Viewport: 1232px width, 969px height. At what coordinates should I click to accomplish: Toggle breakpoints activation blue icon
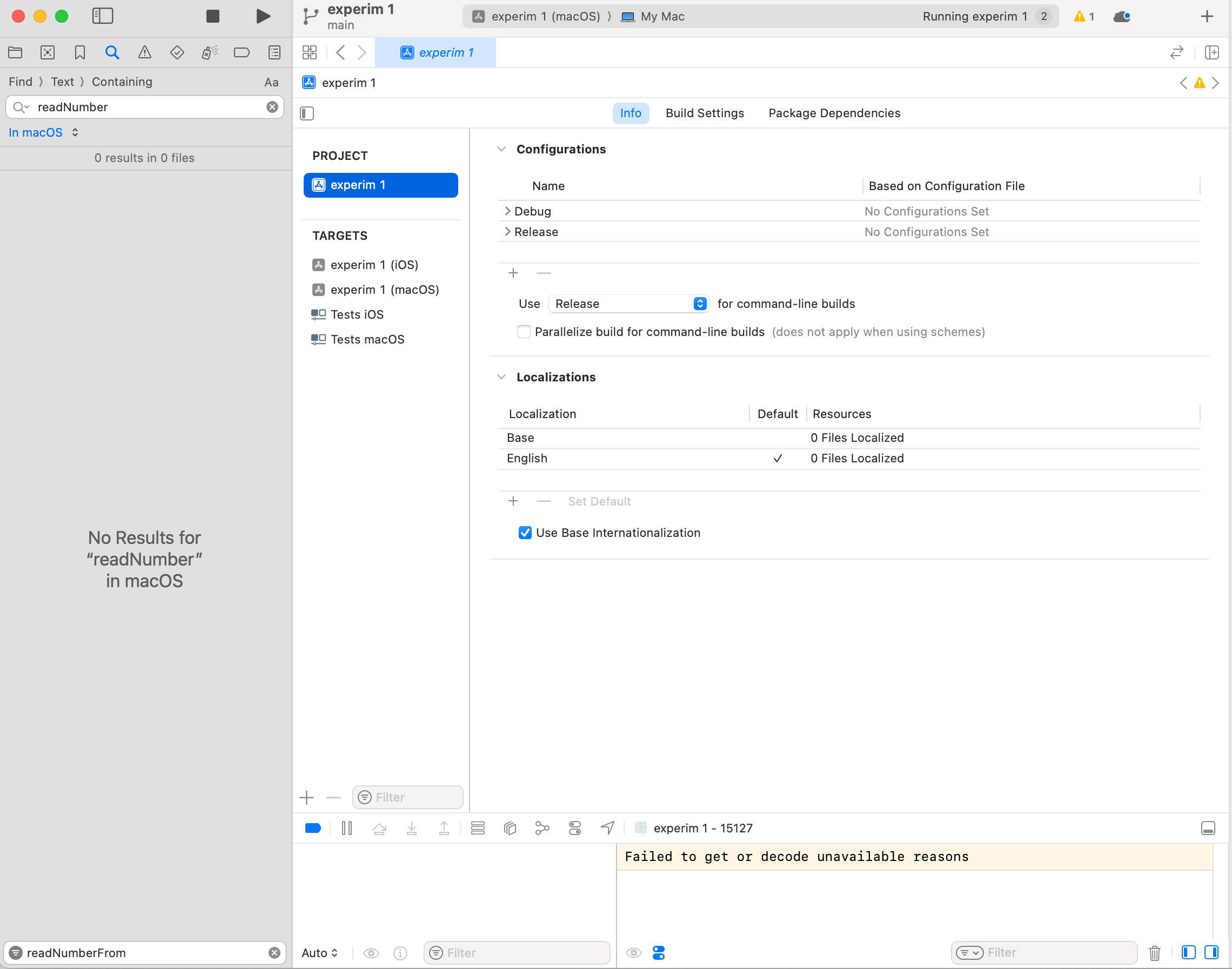(x=313, y=829)
